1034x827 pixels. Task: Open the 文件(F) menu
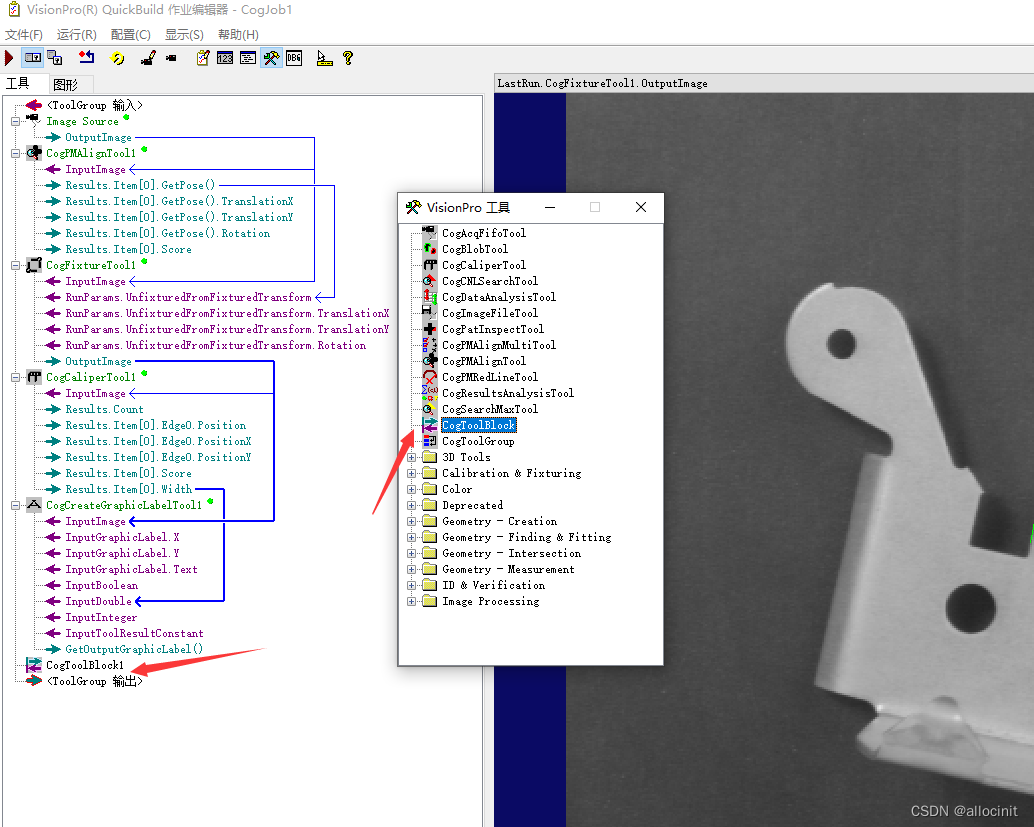point(24,34)
